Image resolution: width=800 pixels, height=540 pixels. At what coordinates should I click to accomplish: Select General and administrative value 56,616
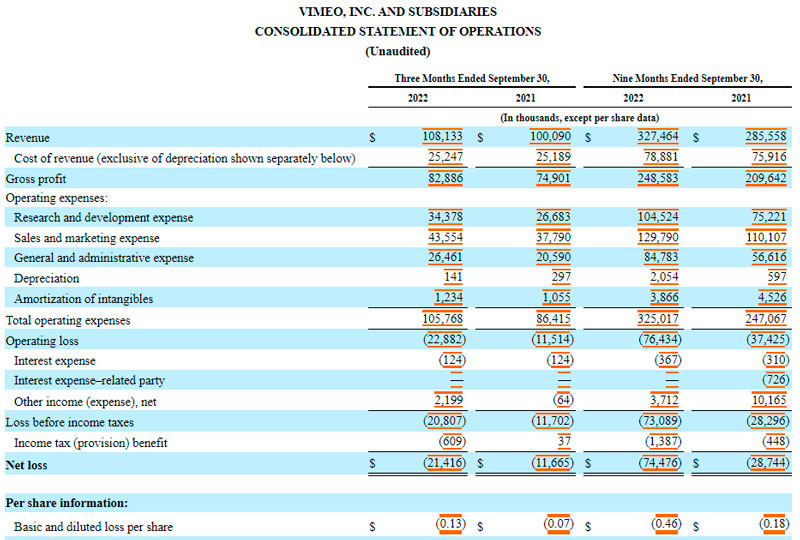(x=769, y=257)
